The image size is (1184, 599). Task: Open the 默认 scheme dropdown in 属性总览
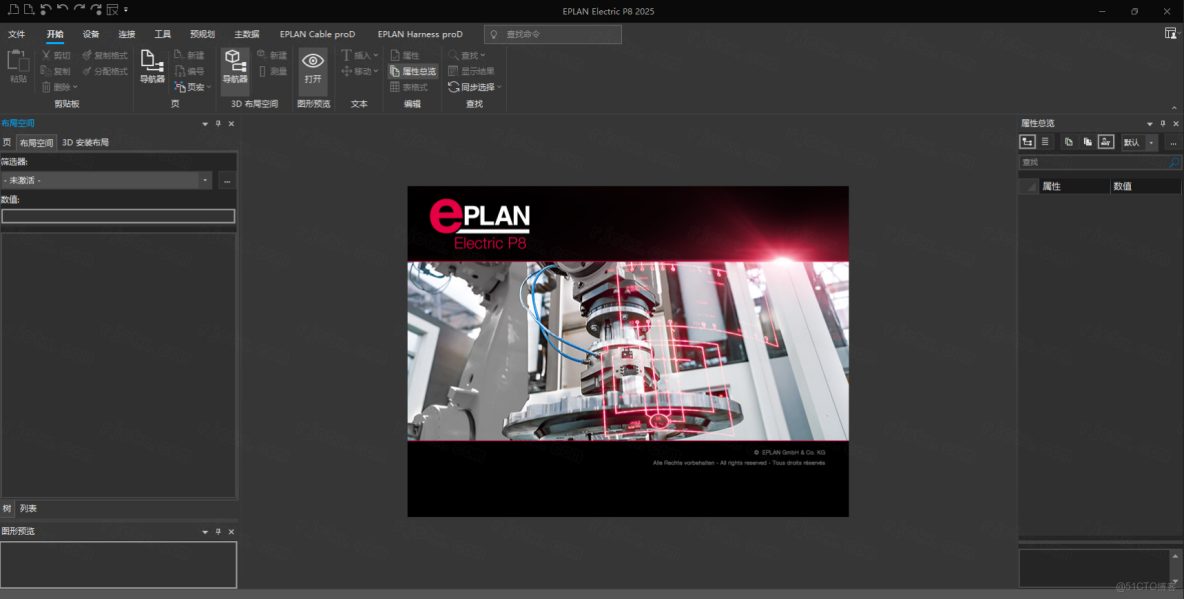click(1151, 142)
